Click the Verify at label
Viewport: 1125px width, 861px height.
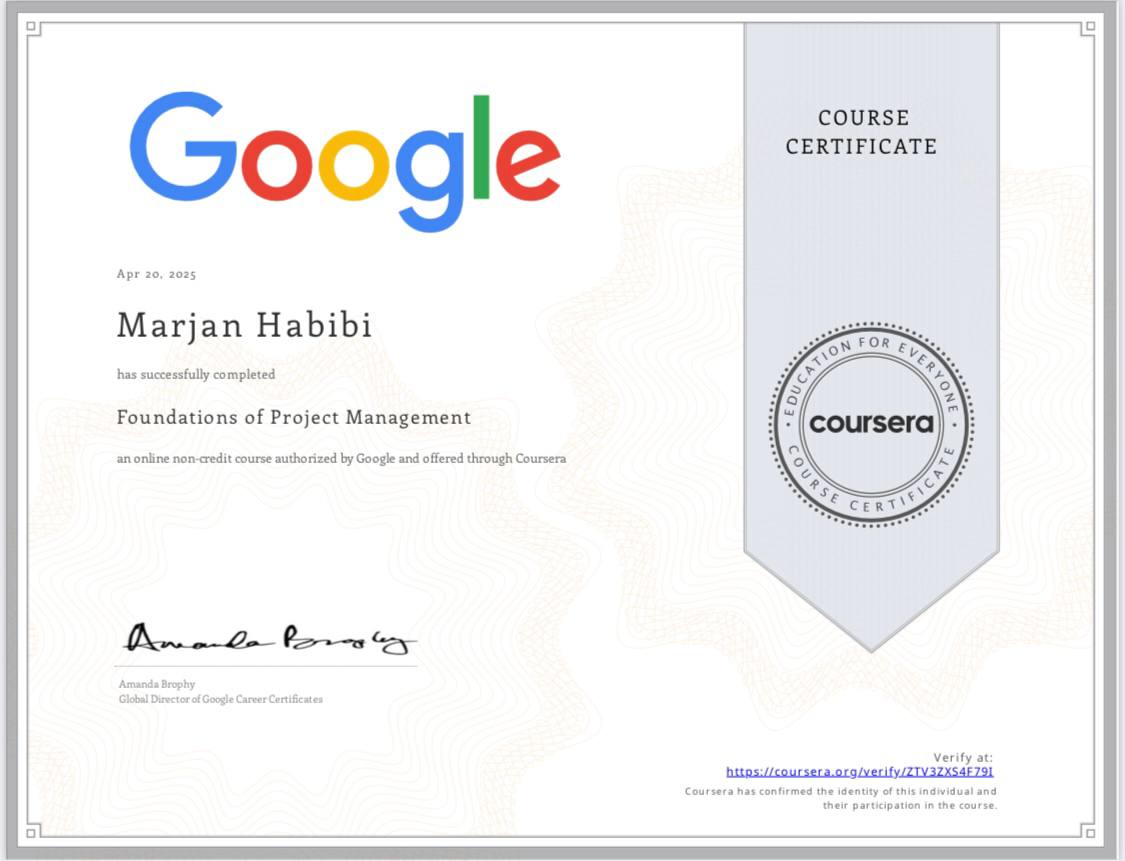pyautogui.click(x=964, y=757)
